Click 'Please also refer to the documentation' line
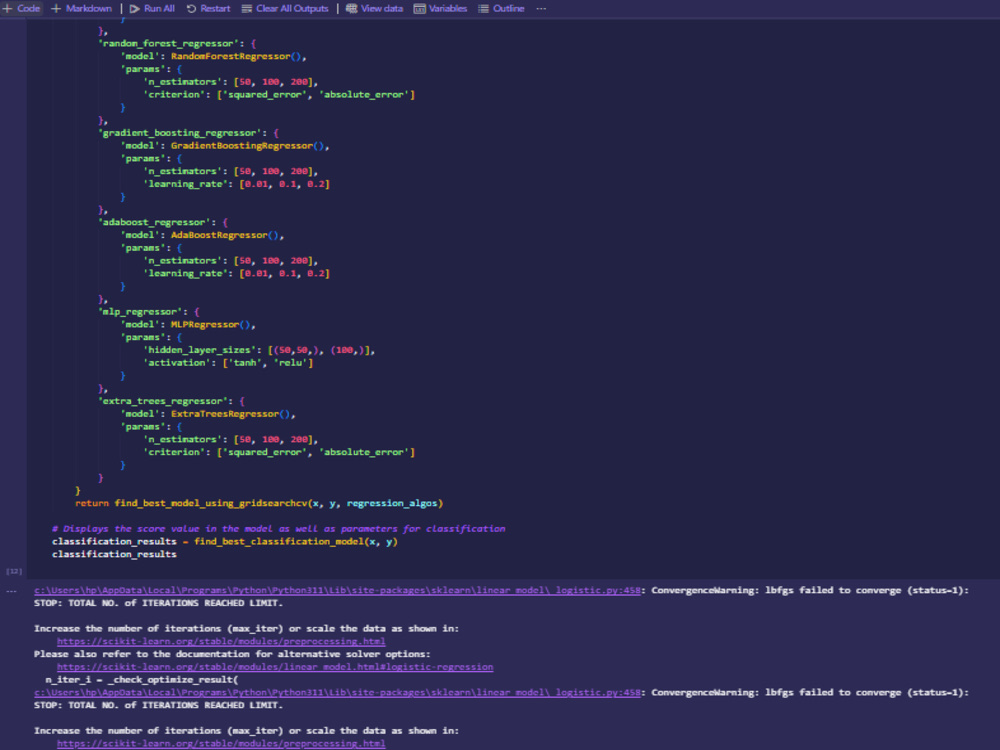 (x=232, y=654)
